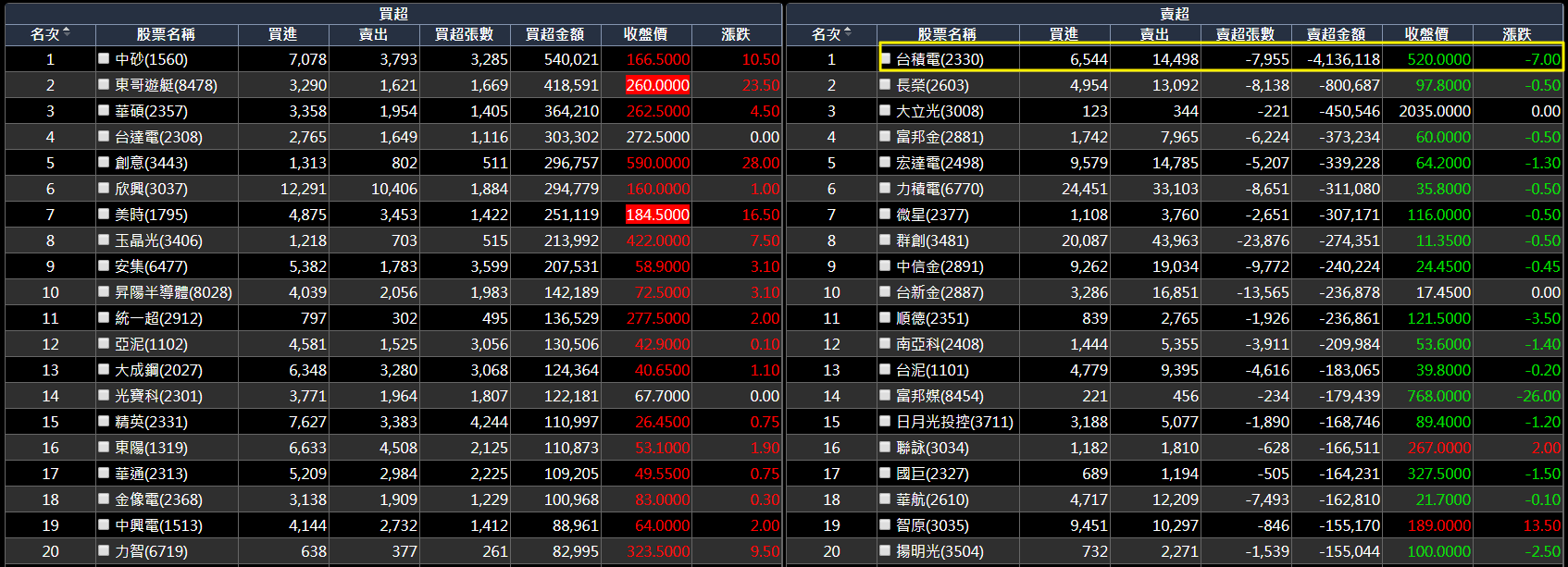Open stock 聯詠(3034)
The image size is (1568, 567).
click(932, 448)
